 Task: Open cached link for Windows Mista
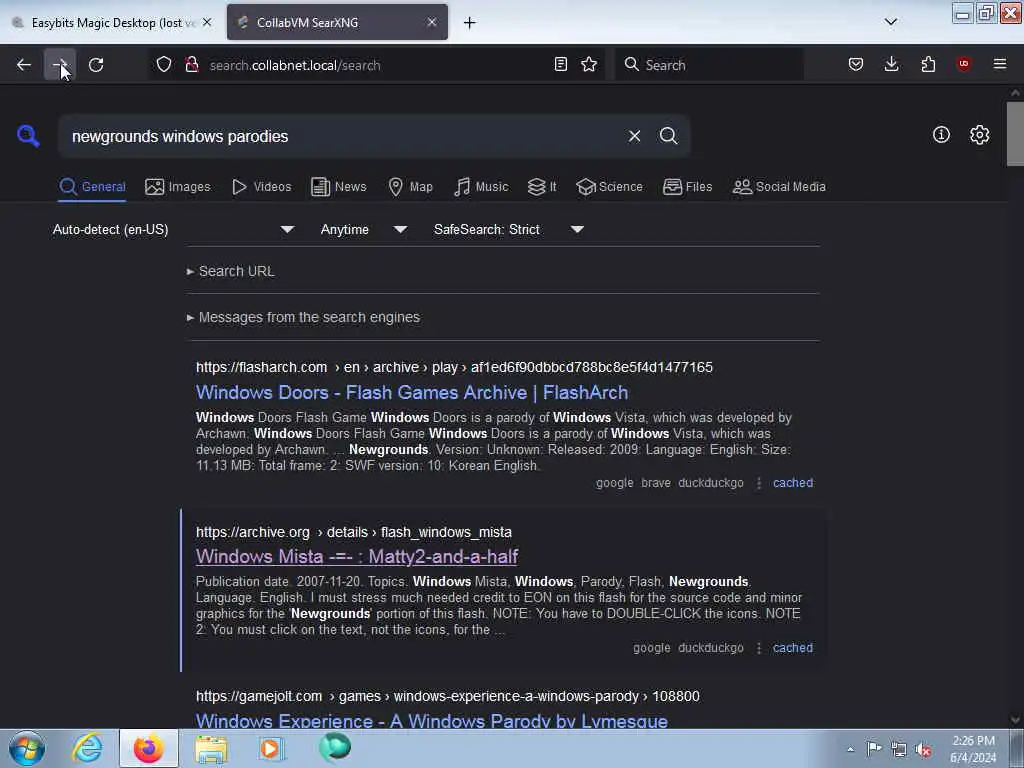793,648
